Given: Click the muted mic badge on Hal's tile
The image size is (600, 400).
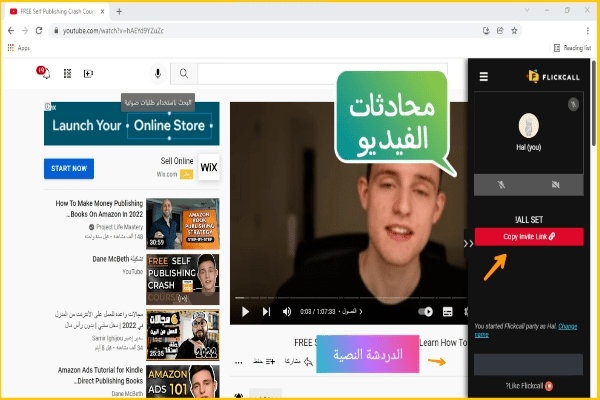Looking at the screenshot, I should [573, 104].
